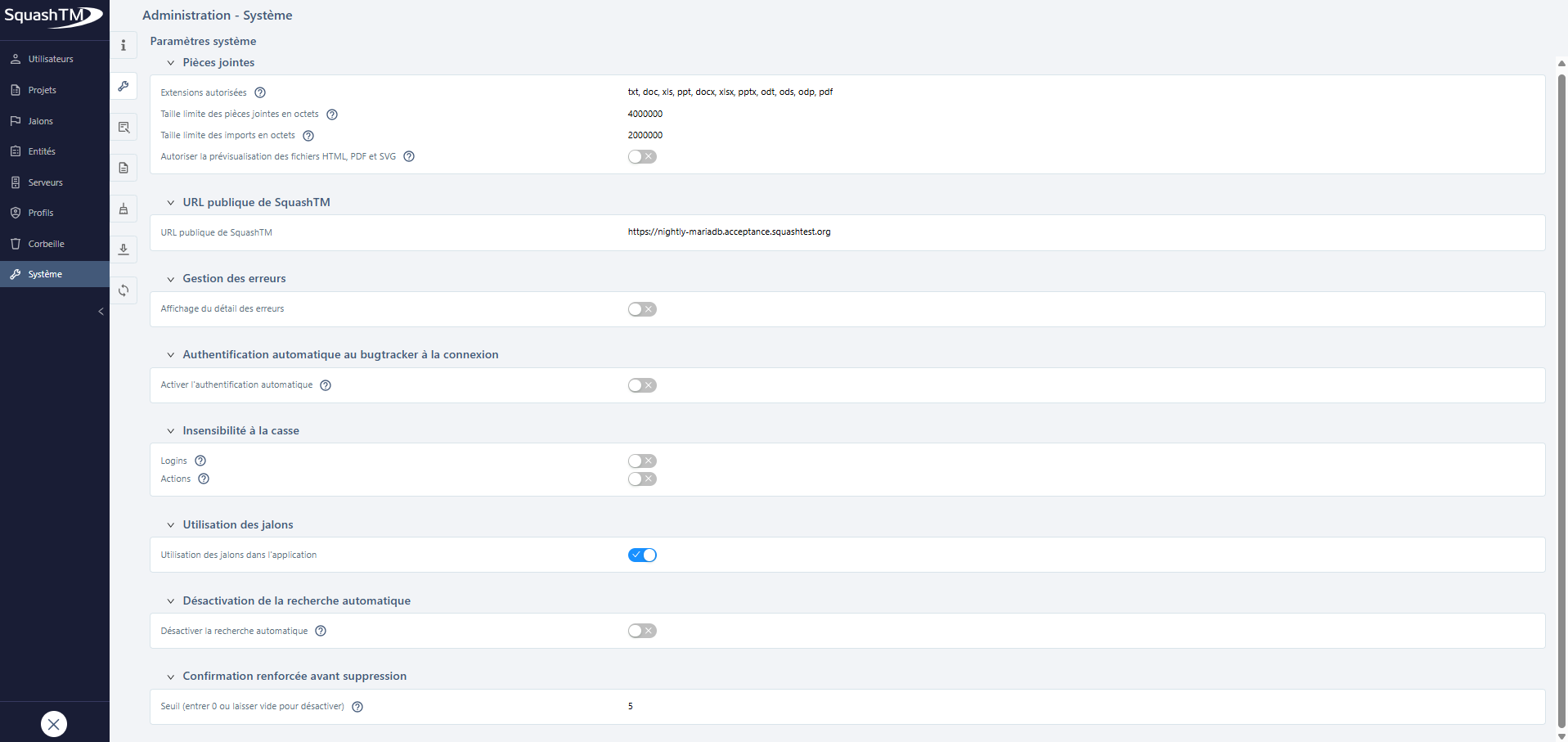The image size is (1568, 742).
Task: Click the download icon in the side tab bar
Action: point(124,250)
